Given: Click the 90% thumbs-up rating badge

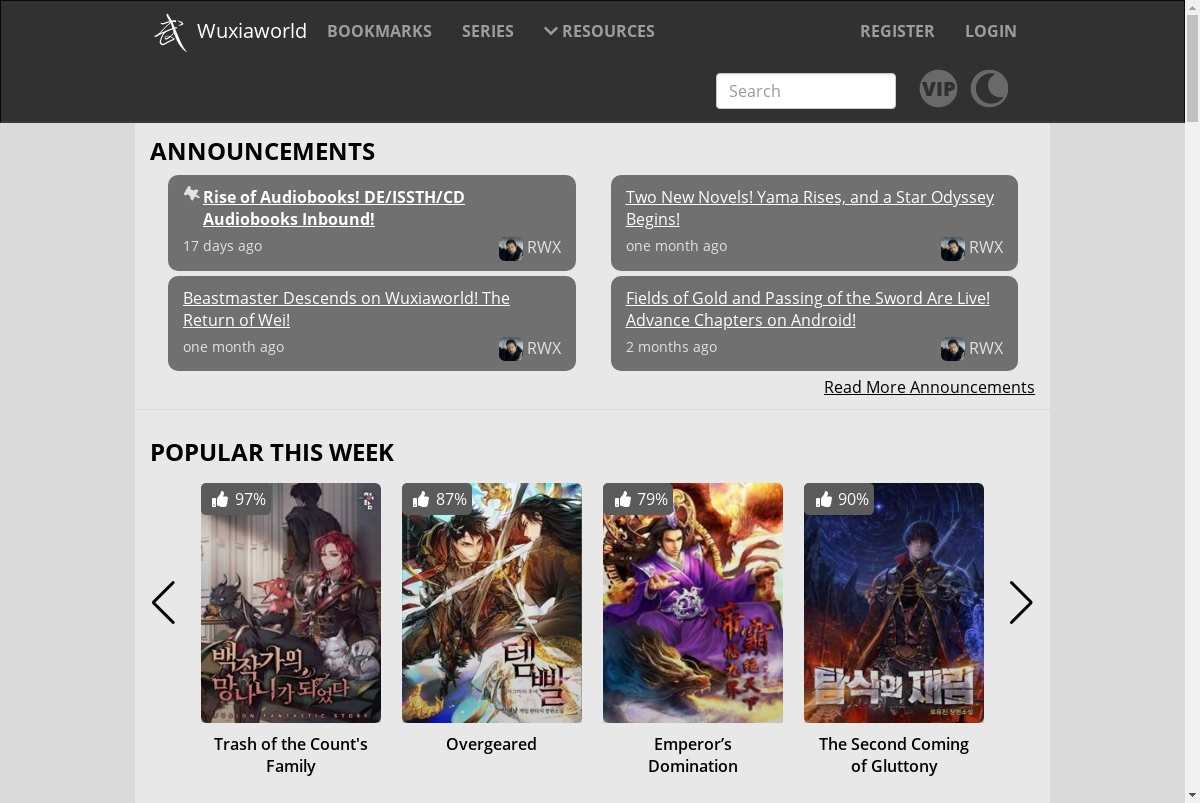Looking at the screenshot, I should [x=840, y=499].
